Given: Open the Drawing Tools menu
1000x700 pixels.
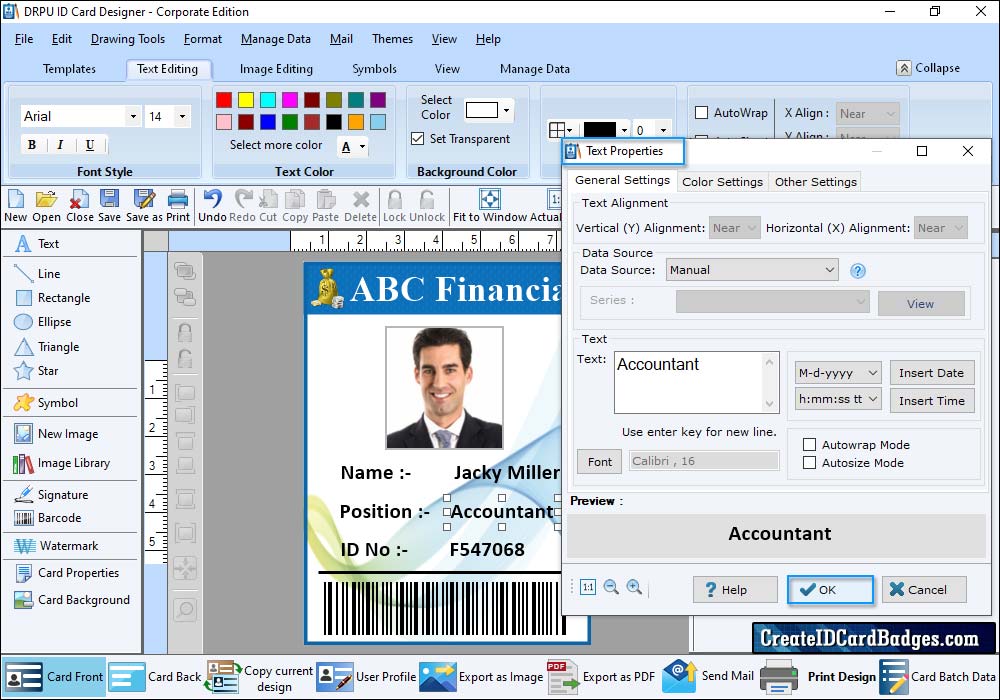Looking at the screenshot, I should point(128,39).
